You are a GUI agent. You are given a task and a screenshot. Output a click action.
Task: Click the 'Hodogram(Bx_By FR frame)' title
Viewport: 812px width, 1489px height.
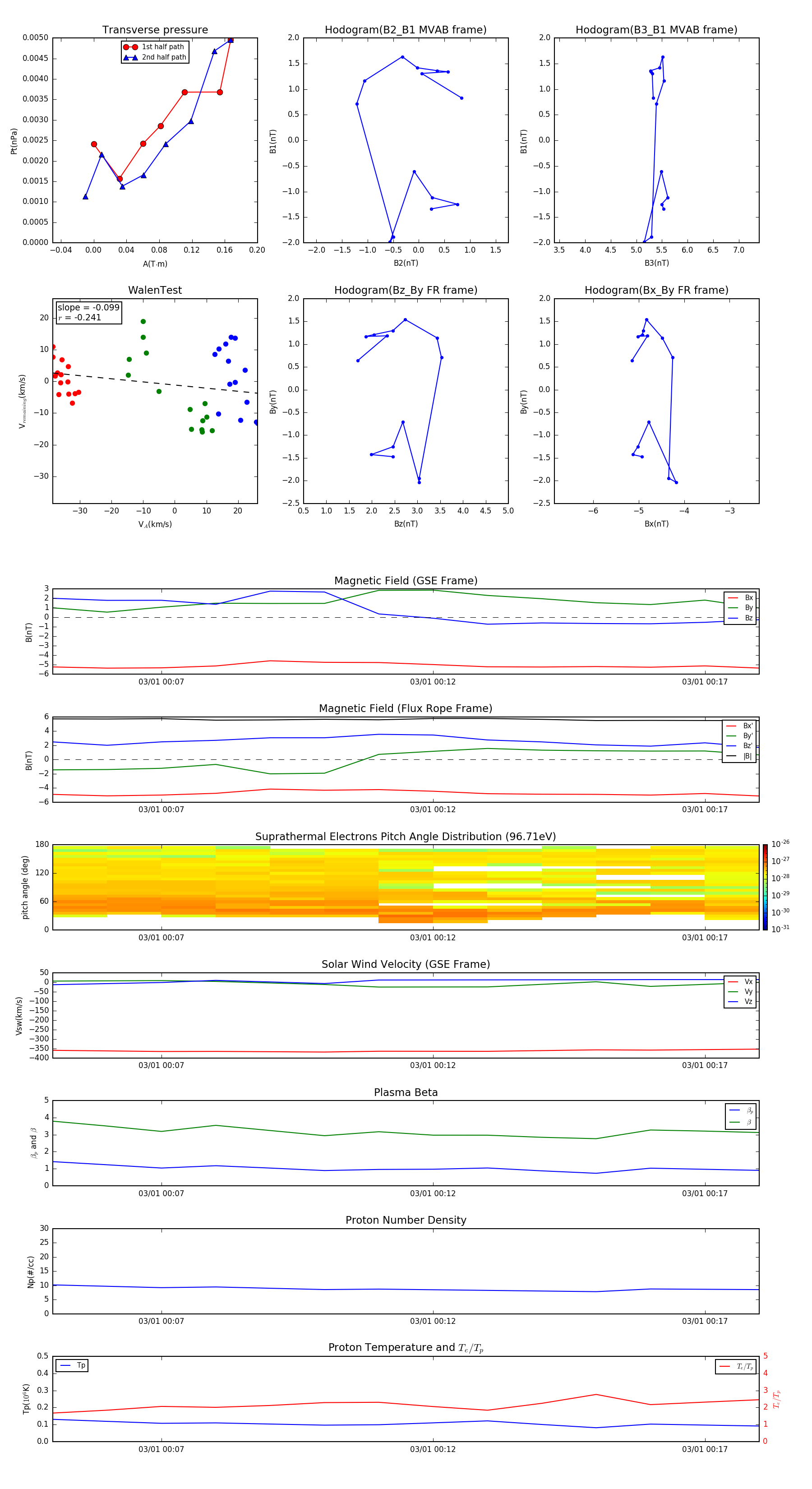click(656, 290)
